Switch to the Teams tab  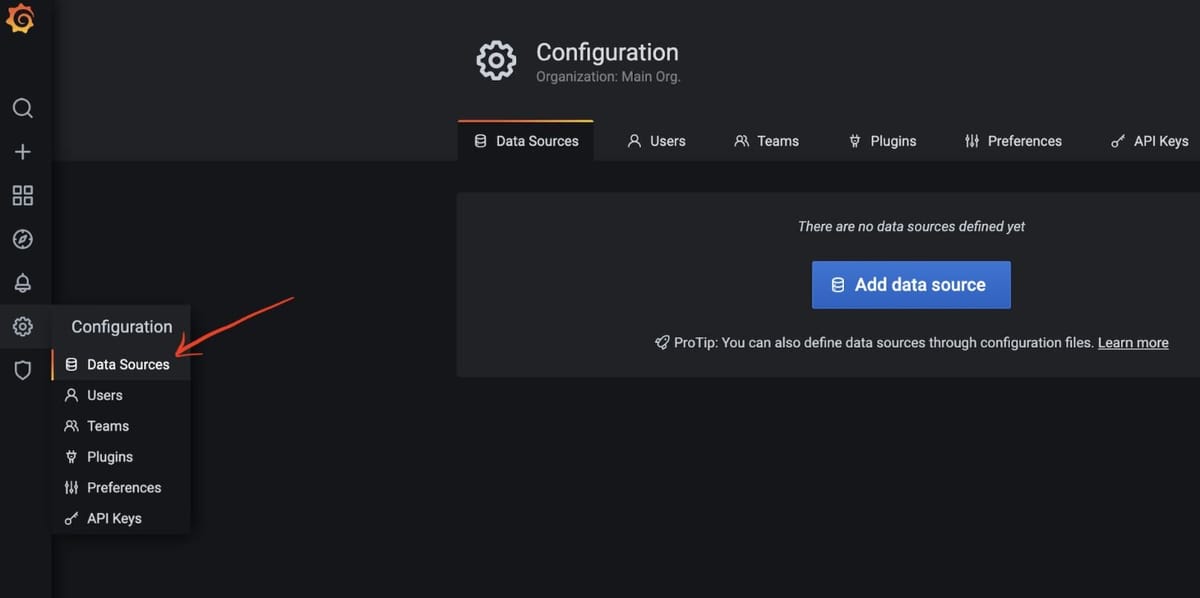[x=767, y=141]
